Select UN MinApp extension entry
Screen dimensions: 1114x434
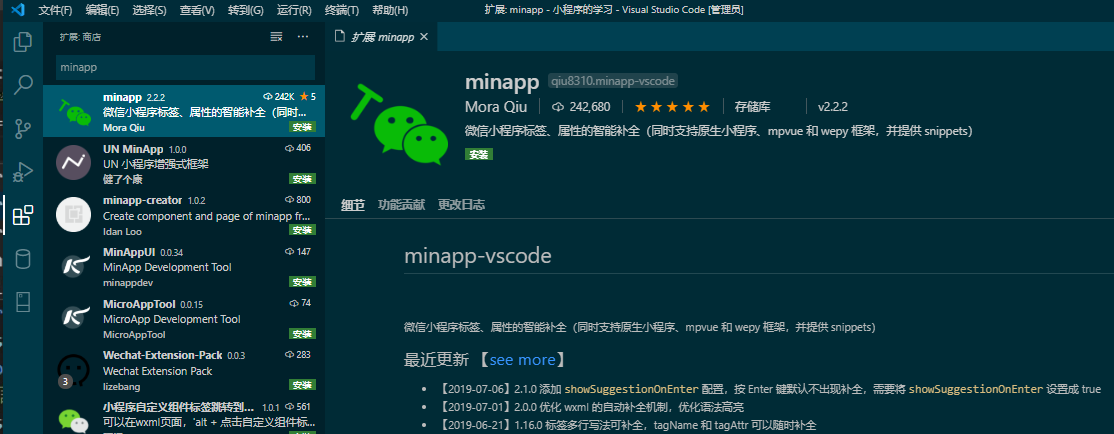pyautogui.click(x=184, y=163)
